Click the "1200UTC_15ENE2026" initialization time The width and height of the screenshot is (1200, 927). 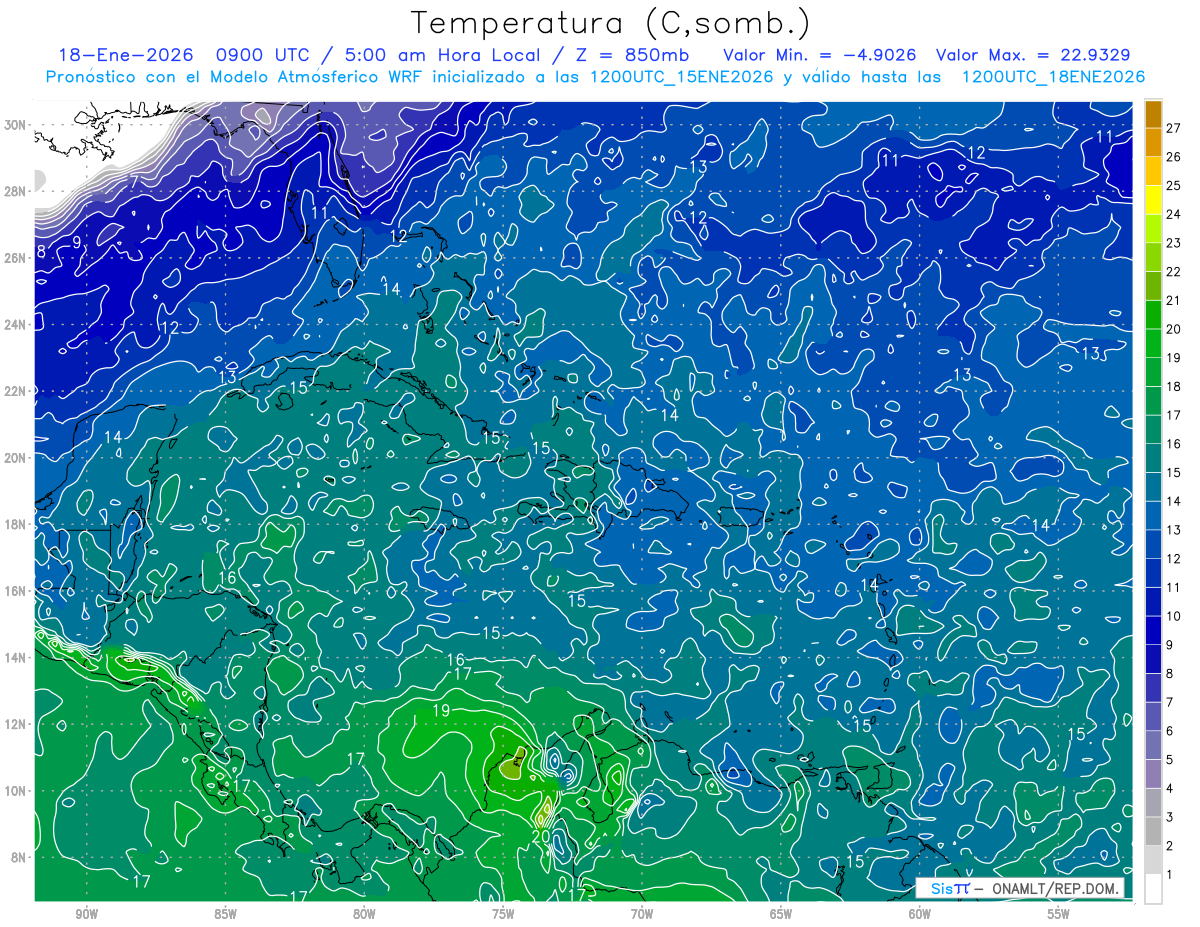[x=679, y=77]
